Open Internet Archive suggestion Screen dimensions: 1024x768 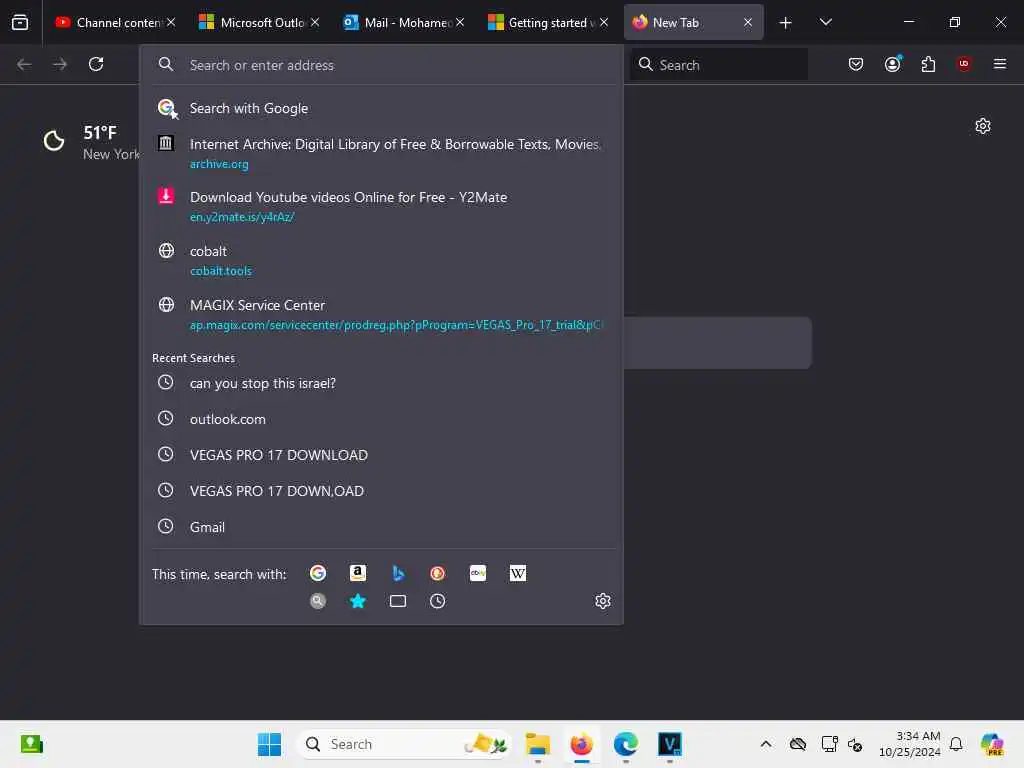tap(381, 153)
